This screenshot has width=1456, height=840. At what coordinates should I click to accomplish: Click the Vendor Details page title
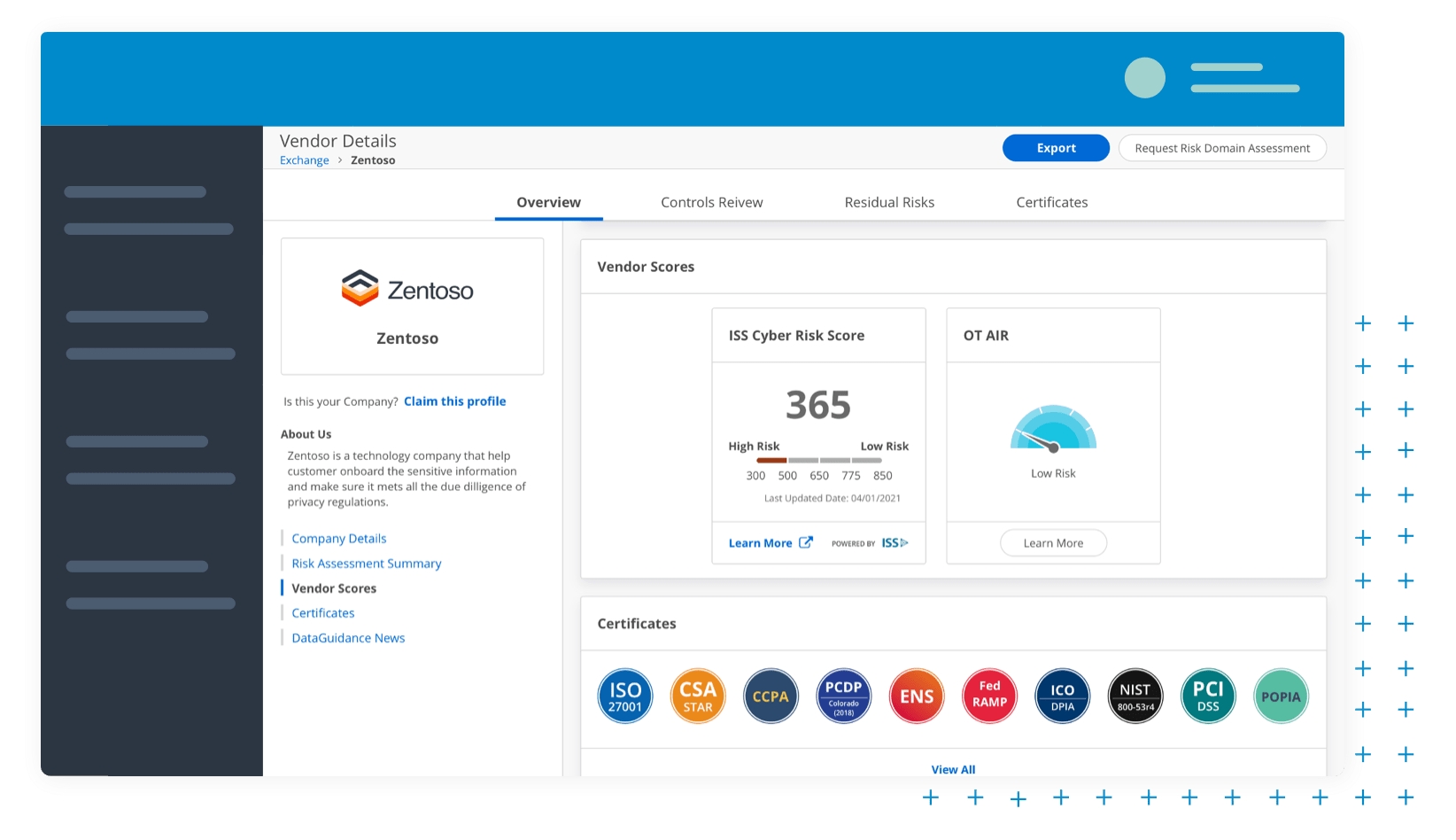pyautogui.click(x=338, y=141)
